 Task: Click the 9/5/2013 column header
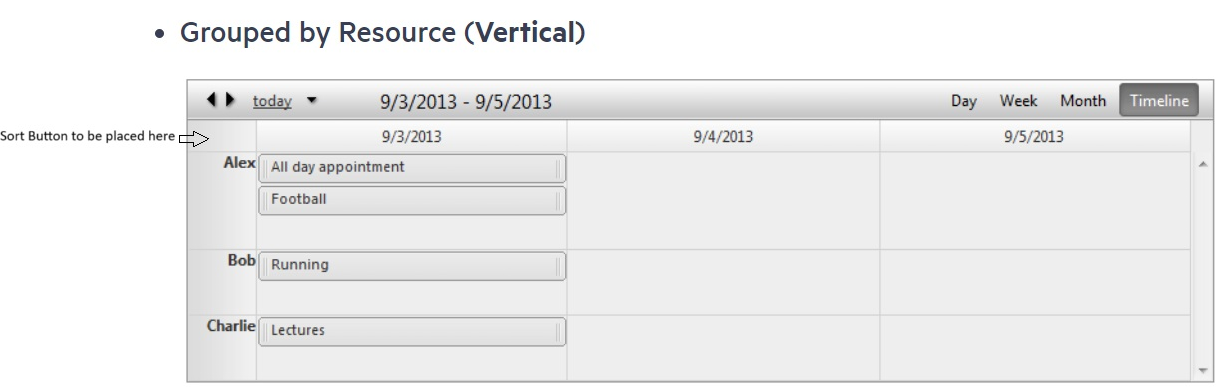point(1034,137)
